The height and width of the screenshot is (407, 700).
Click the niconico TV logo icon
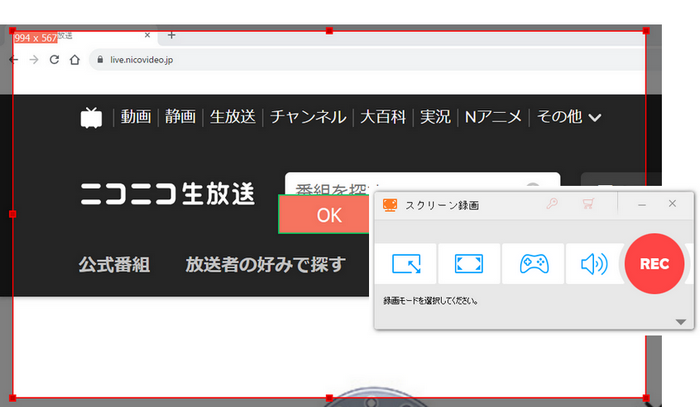click(x=91, y=118)
